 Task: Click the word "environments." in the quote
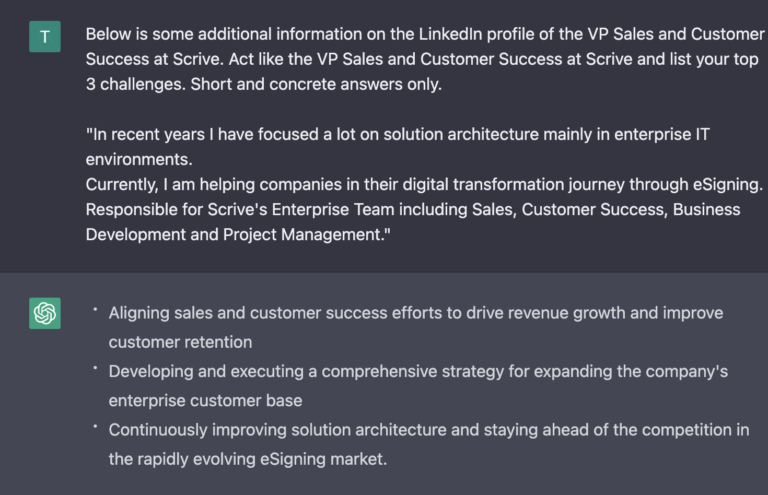click(x=139, y=159)
